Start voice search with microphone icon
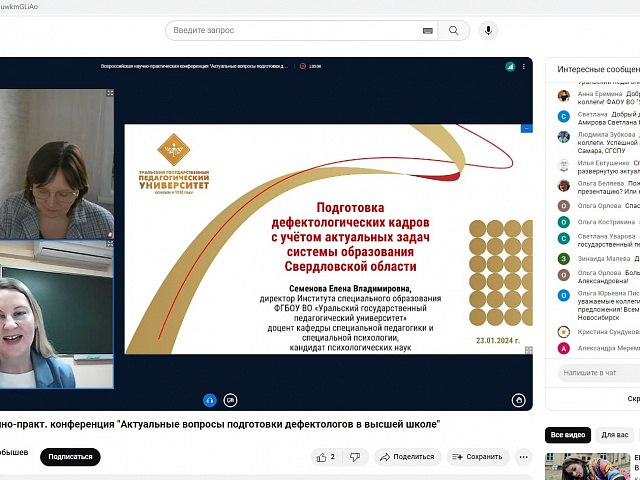This screenshot has height=480, width=640. tap(488, 31)
